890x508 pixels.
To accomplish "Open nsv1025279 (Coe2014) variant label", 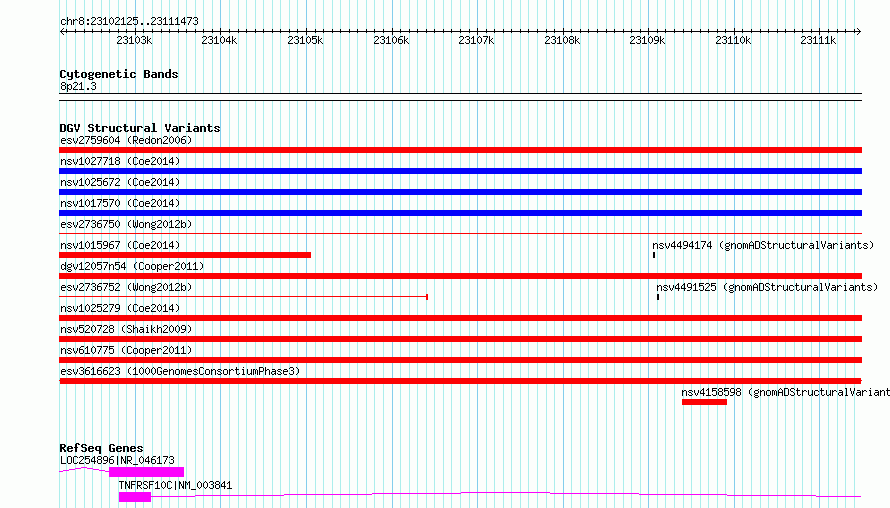I will click(x=120, y=308).
